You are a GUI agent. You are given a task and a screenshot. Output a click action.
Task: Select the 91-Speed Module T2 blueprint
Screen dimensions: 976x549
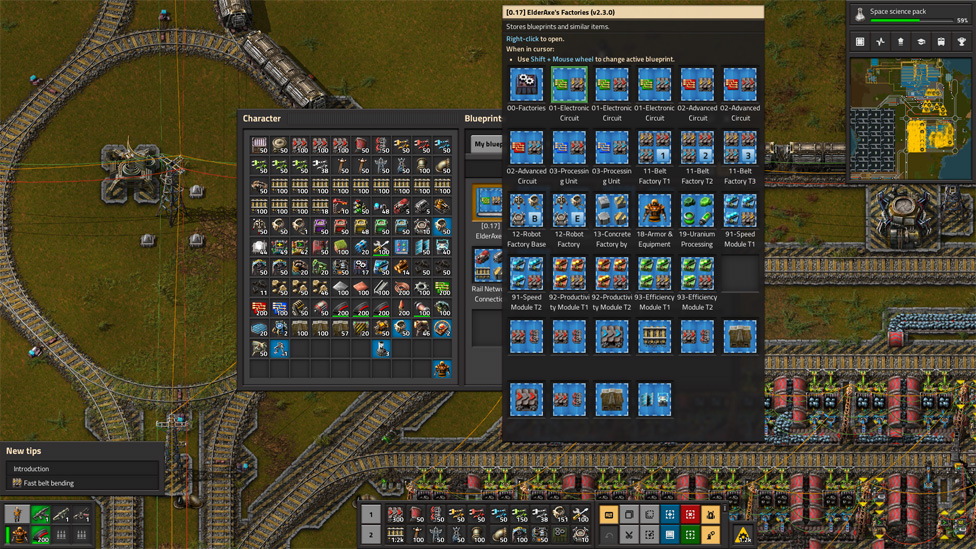527,273
